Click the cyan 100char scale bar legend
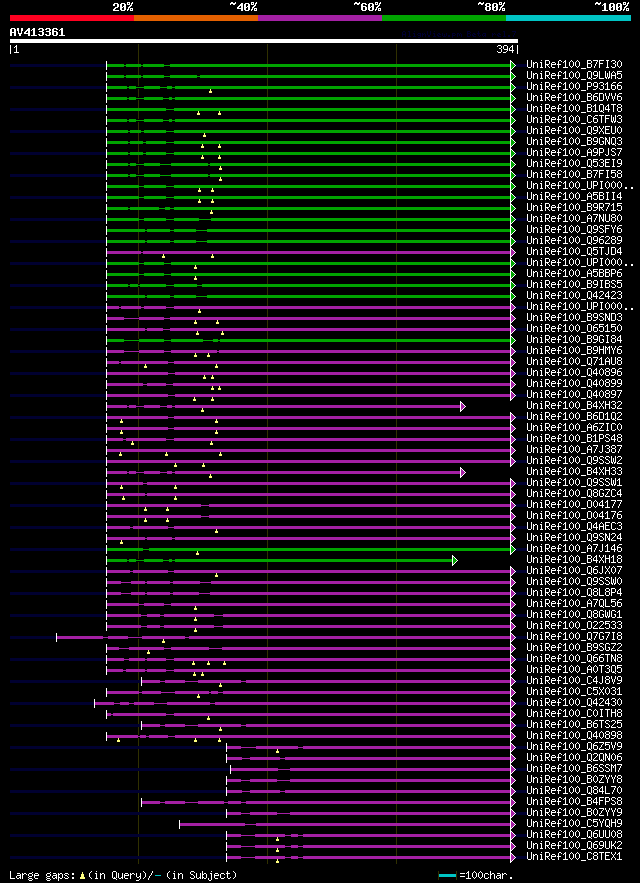 pyautogui.click(x=447, y=875)
